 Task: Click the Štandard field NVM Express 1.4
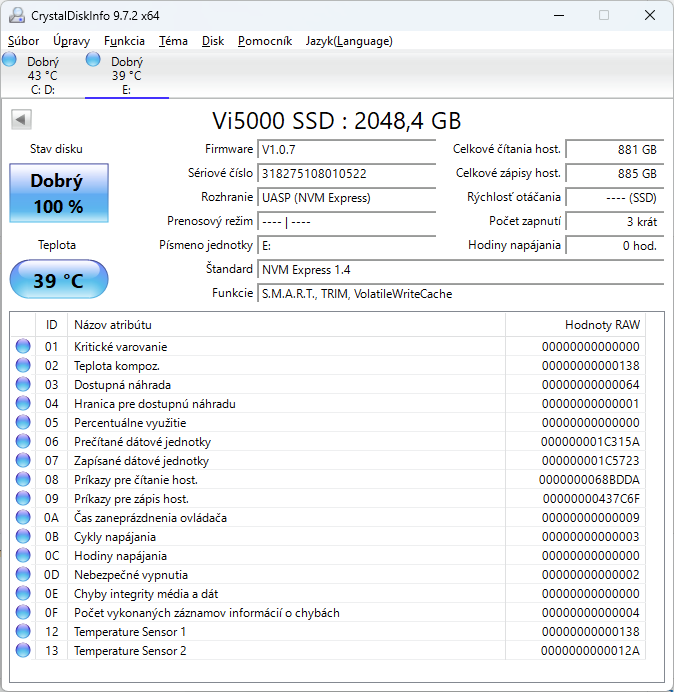click(460, 270)
